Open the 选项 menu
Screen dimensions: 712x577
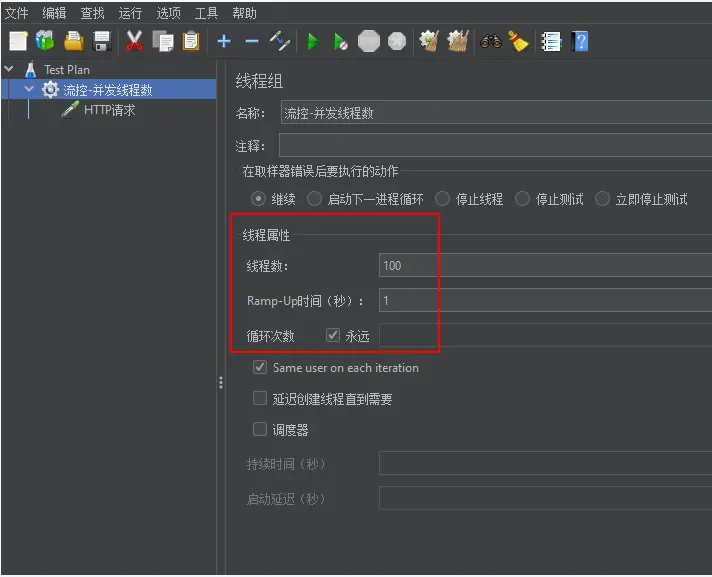[168, 13]
